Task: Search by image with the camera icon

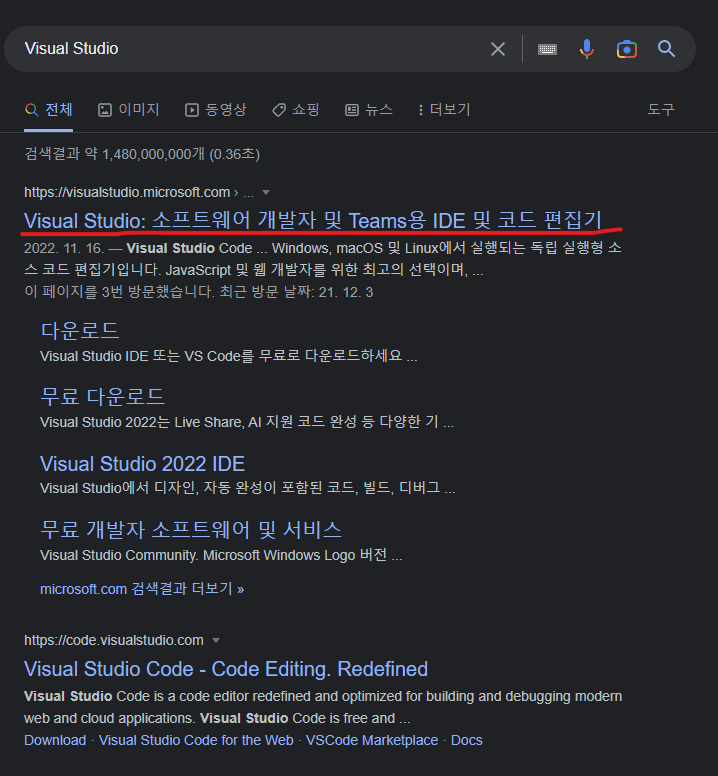Action: [x=626, y=49]
